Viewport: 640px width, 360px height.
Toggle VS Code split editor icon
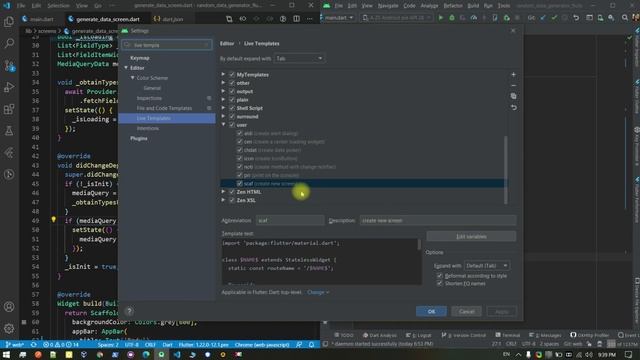click(296, 19)
